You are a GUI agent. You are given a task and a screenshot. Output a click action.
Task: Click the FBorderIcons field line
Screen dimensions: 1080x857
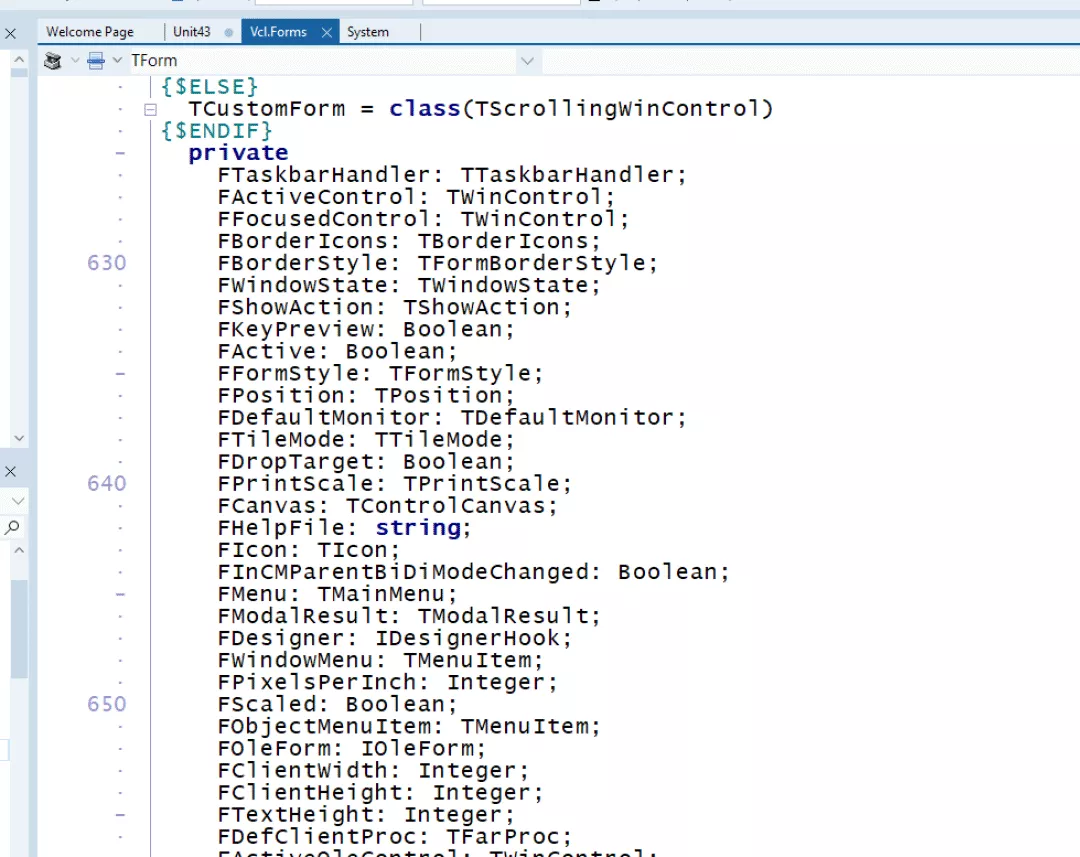click(409, 241)
